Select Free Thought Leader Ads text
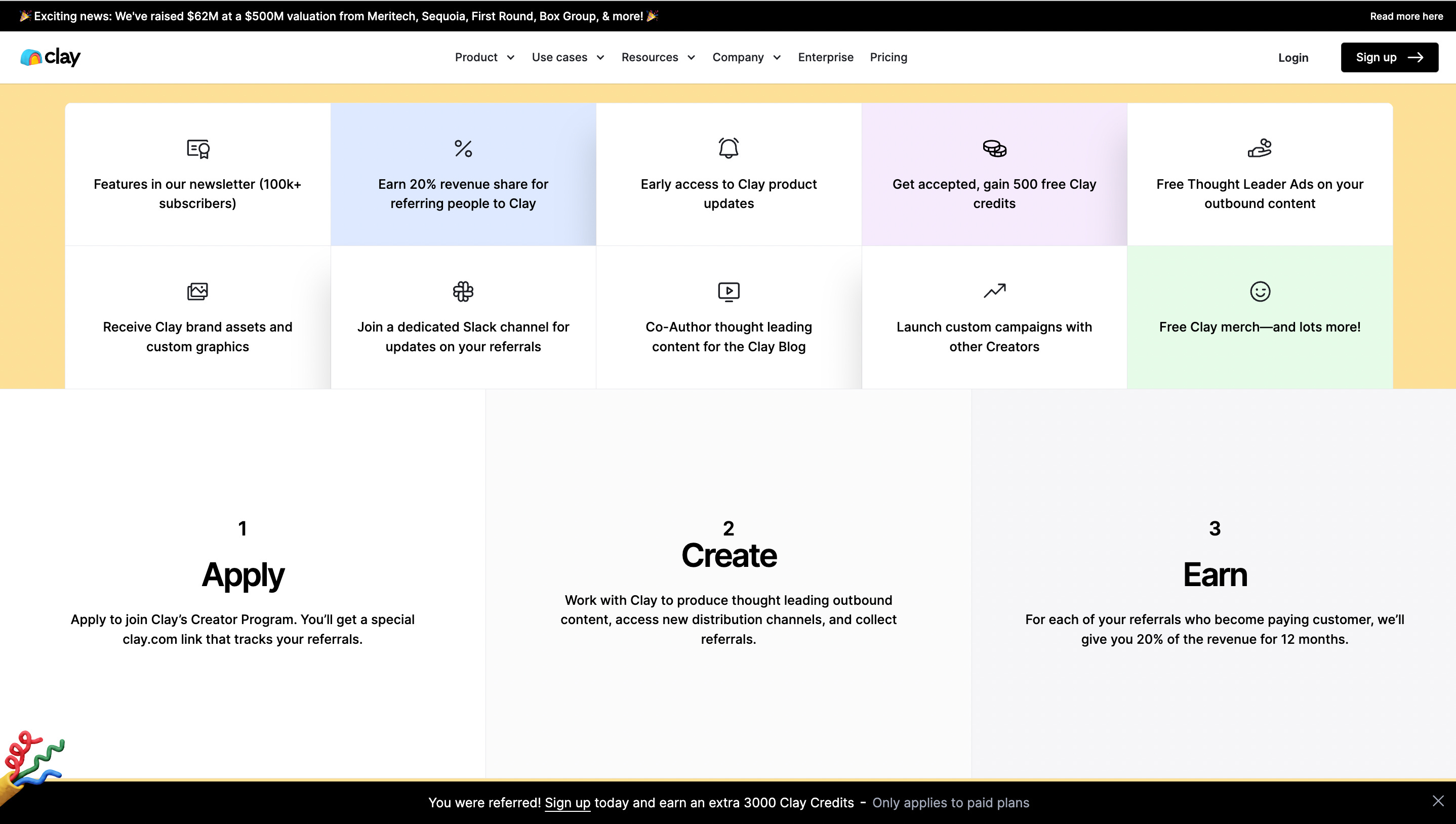 coord(1260,193)
